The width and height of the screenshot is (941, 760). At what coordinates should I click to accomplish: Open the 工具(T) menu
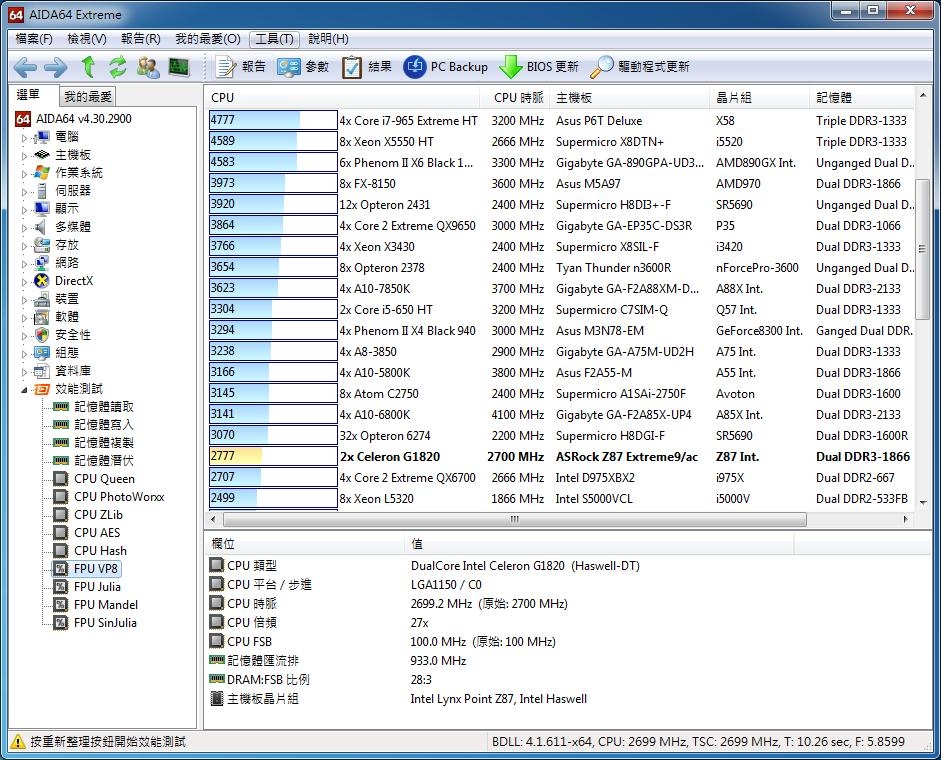click(274, 39)
